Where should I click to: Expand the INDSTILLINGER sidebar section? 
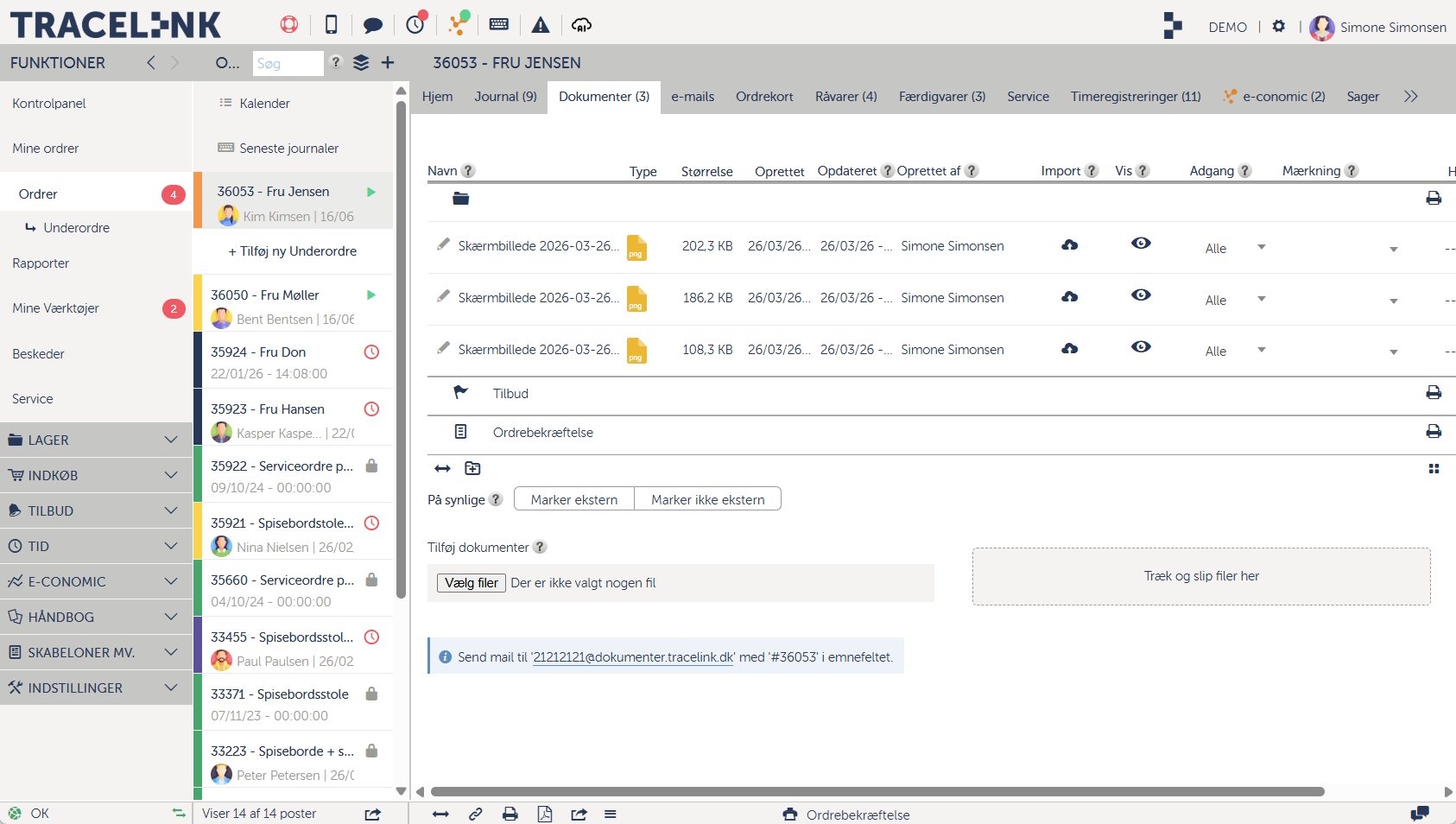96,688
